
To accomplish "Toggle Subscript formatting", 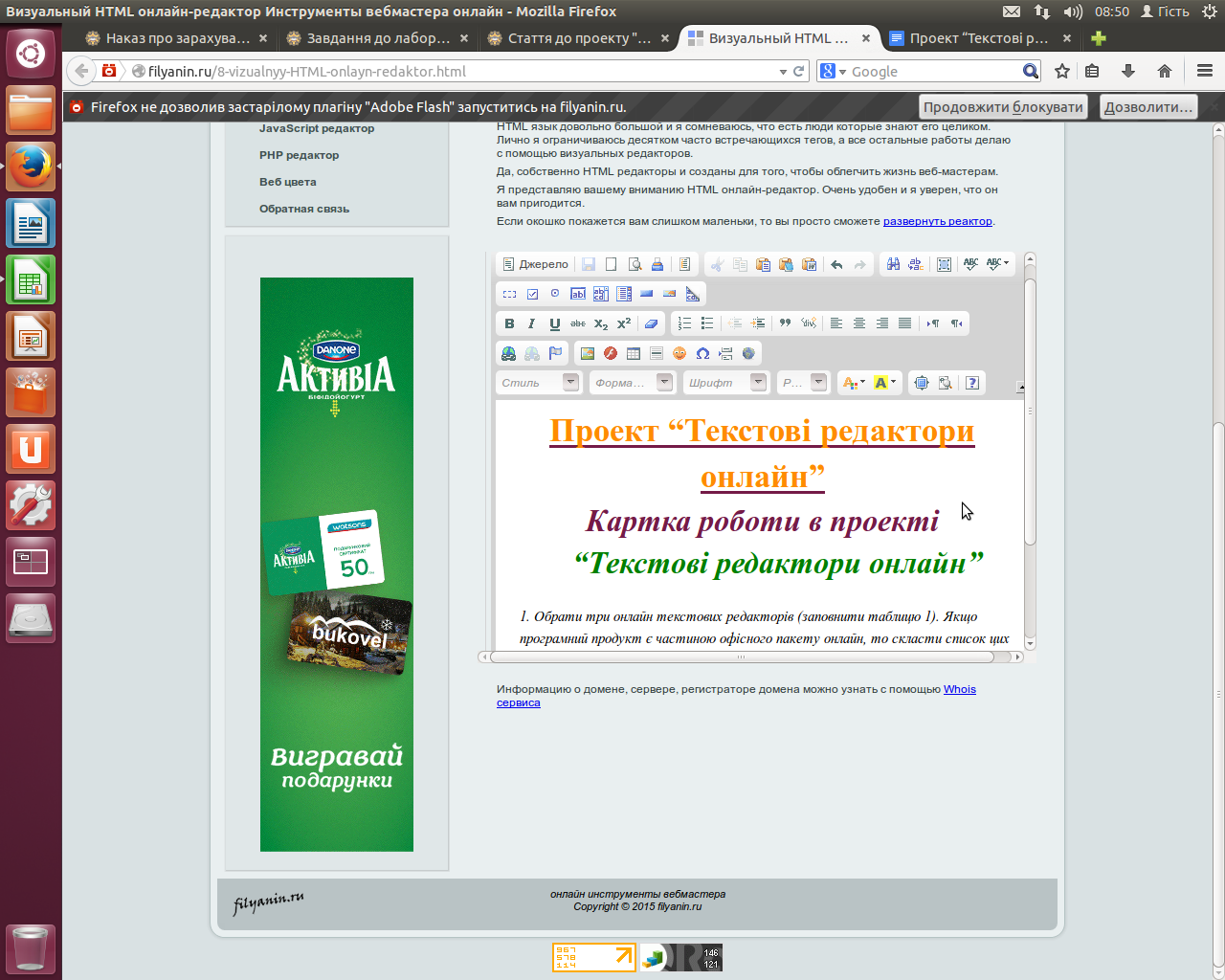I will point(601,323).
